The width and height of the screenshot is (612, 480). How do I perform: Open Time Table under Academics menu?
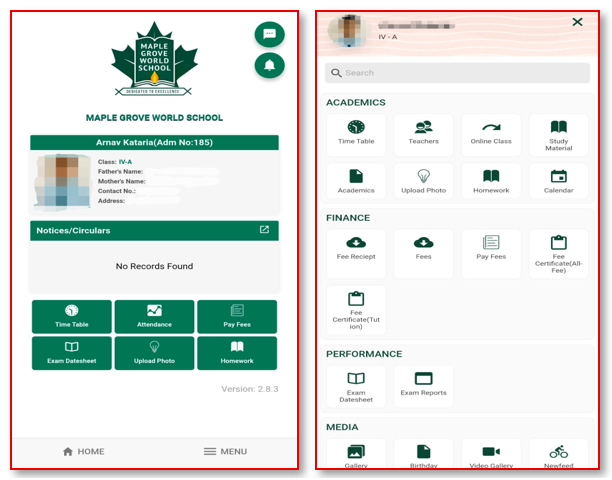point(356,135)
